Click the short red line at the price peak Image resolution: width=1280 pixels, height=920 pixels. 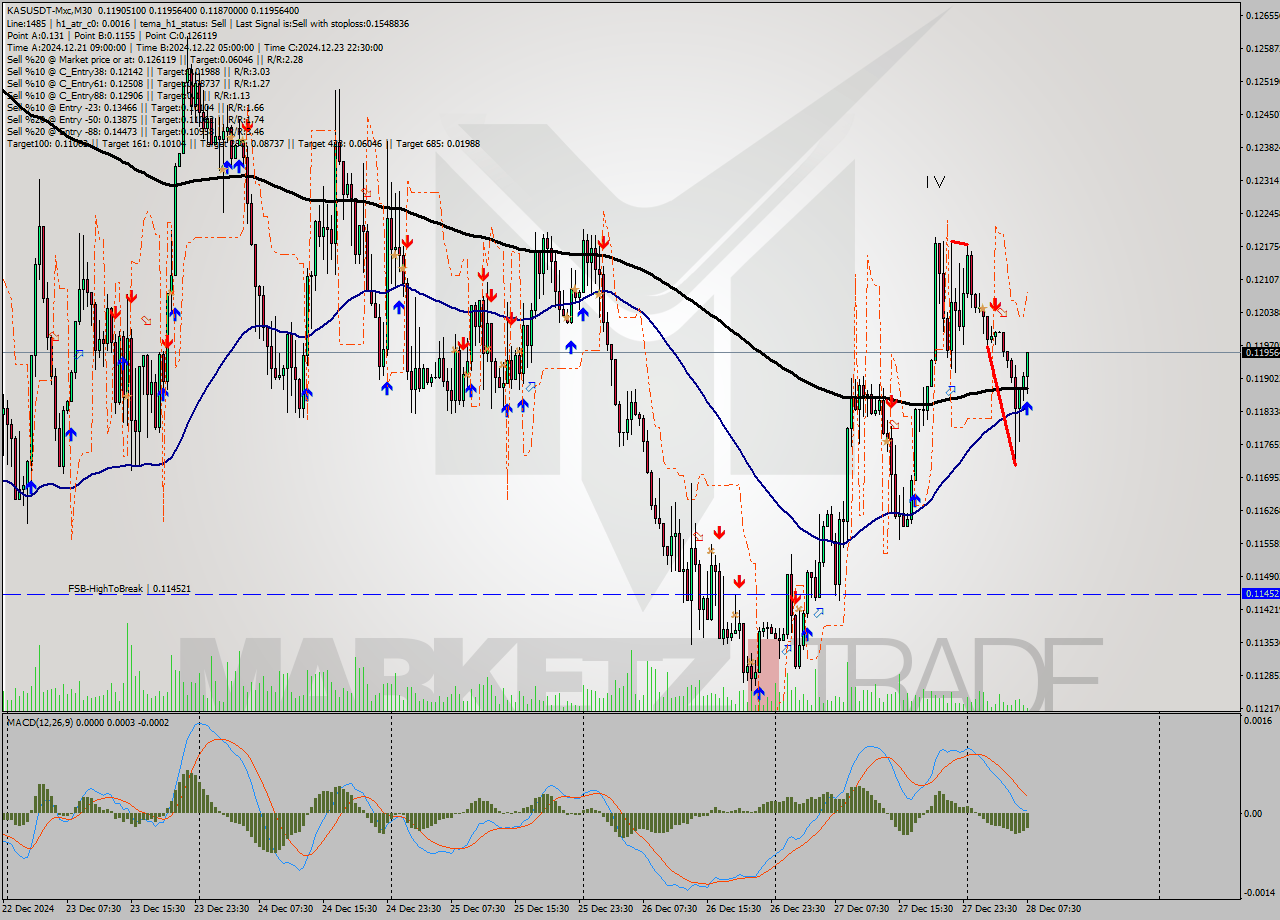click(958, 242)
